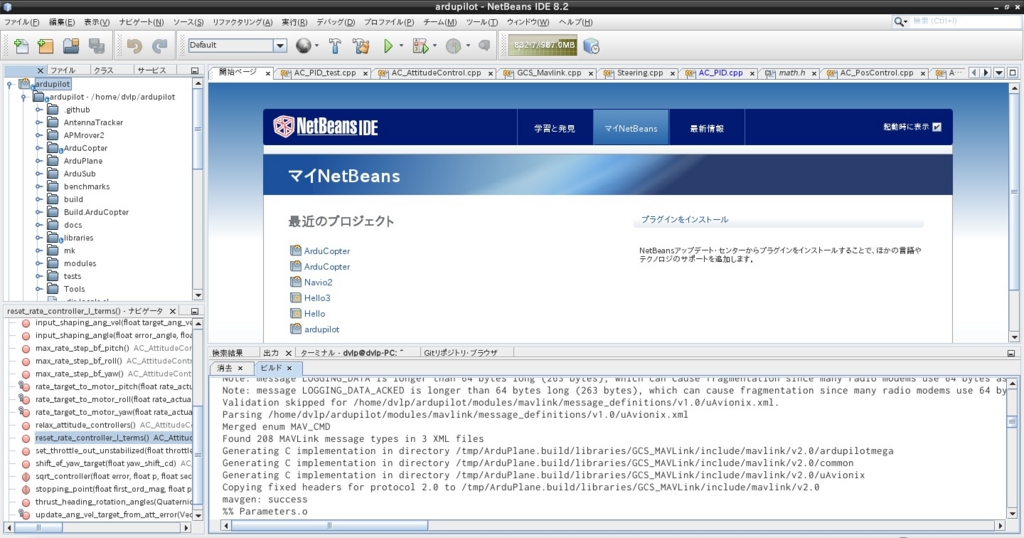Screen dimensions: 1024x538
Task: Run the project with green play icon
Action: 388,46
